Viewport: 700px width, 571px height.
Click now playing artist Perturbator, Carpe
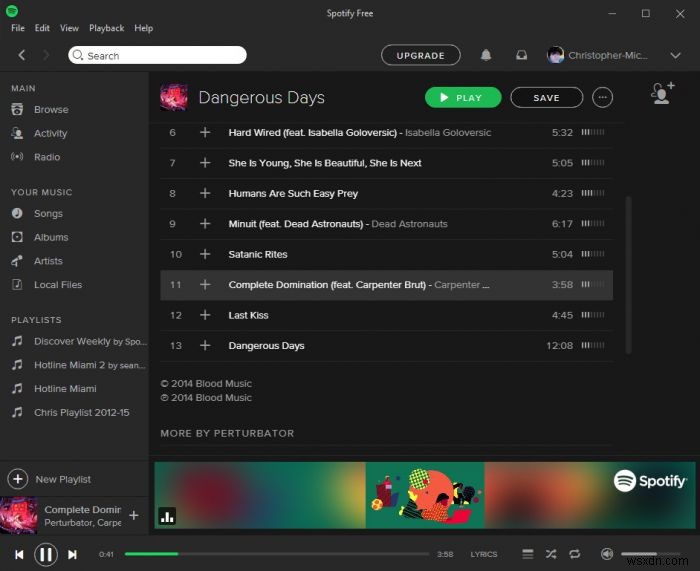[x=83, y=522]
